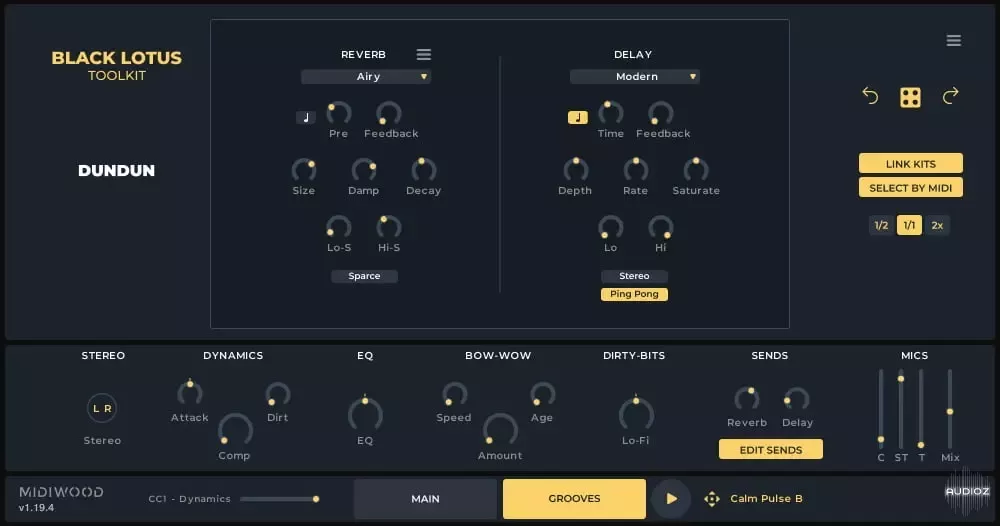Image resolution: width=1000 pixels, height=526 pixels.
Task: Click the drag groove arrows icon
Action: pyautogui.click(x=712, y=499)
